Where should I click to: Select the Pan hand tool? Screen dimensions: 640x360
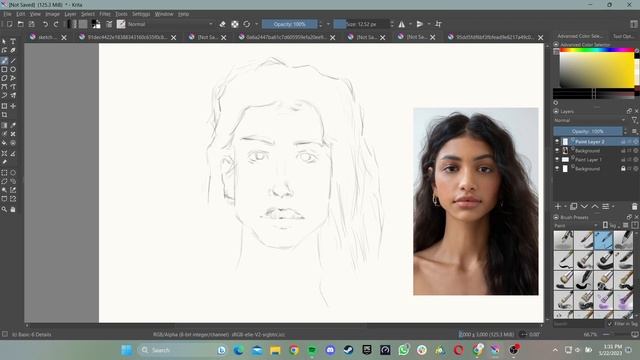tap(13, 209)
